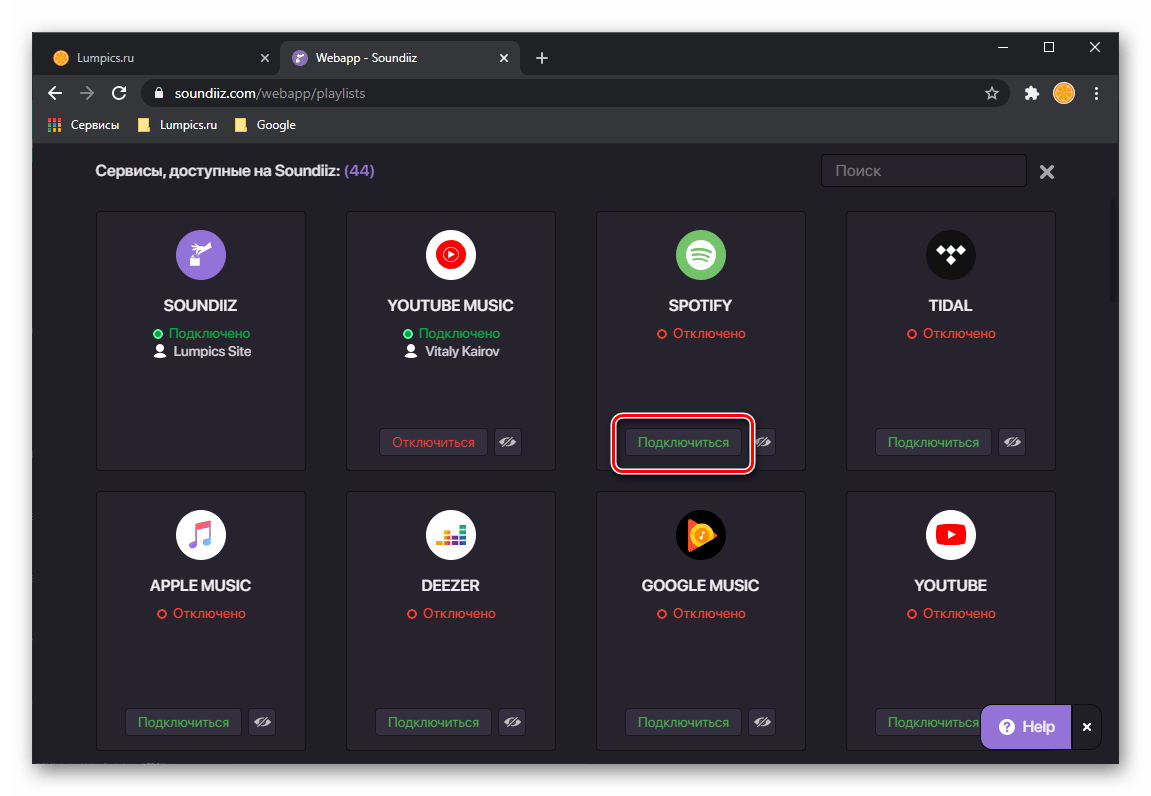Connect Tidal with Подключиться

coord(933,442)
